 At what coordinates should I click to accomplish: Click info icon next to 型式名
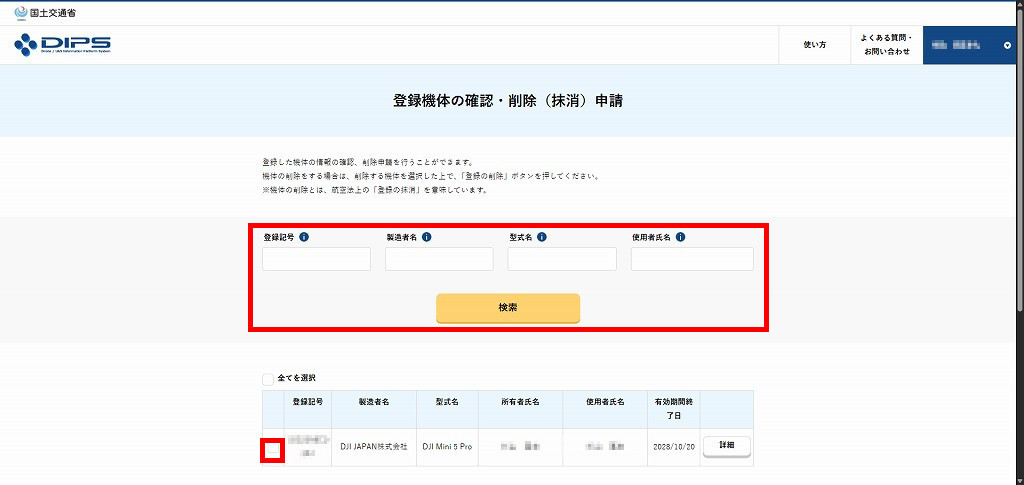coord(542,237)
